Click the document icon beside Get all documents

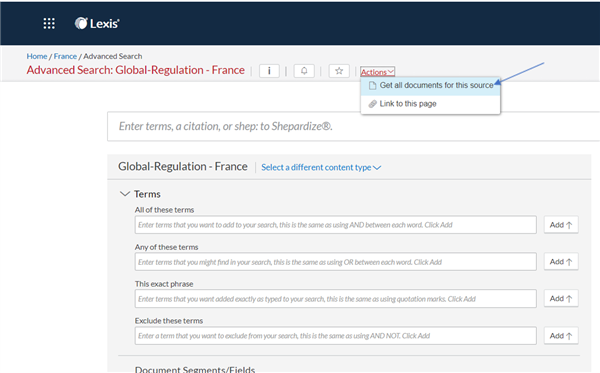coord(372,85)
